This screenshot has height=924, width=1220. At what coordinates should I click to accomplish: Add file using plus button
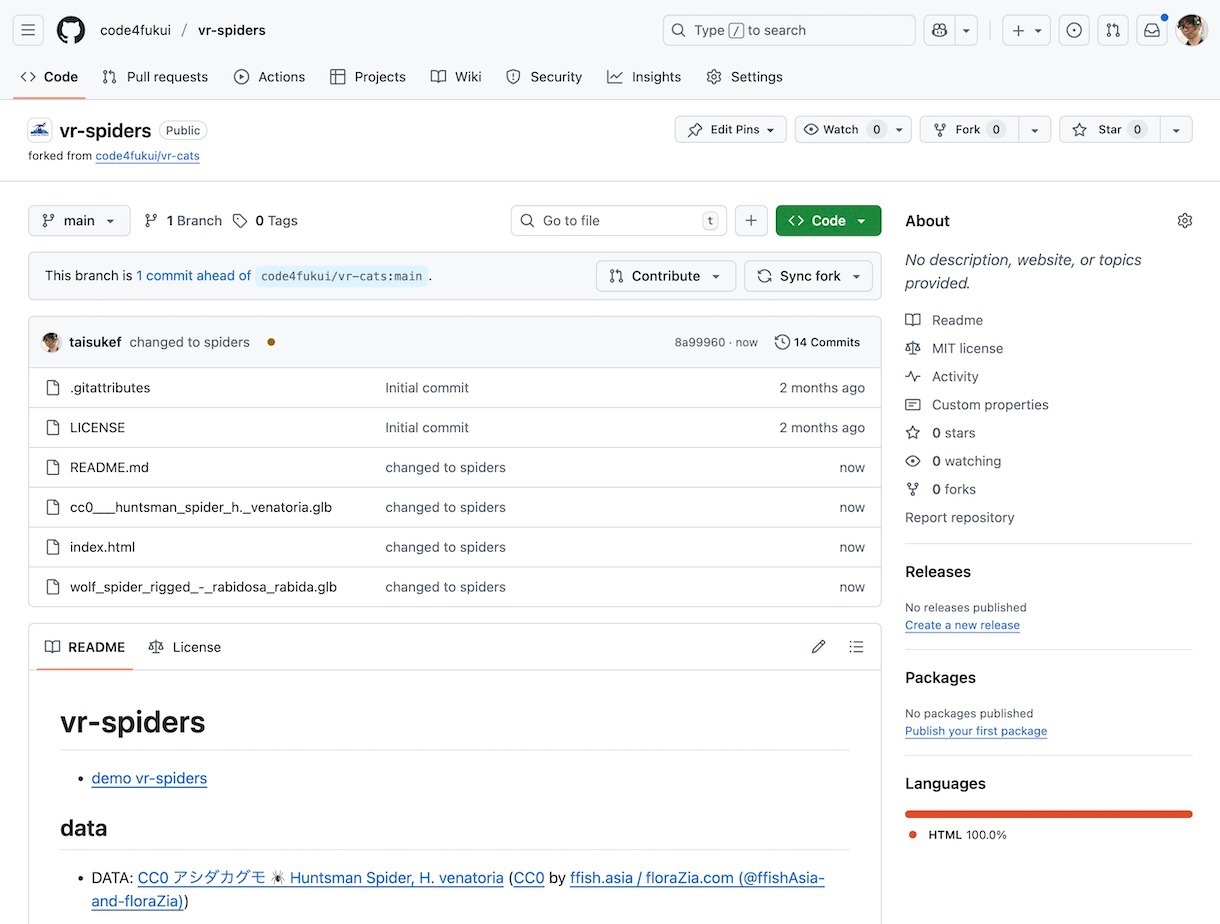point(751,221)
